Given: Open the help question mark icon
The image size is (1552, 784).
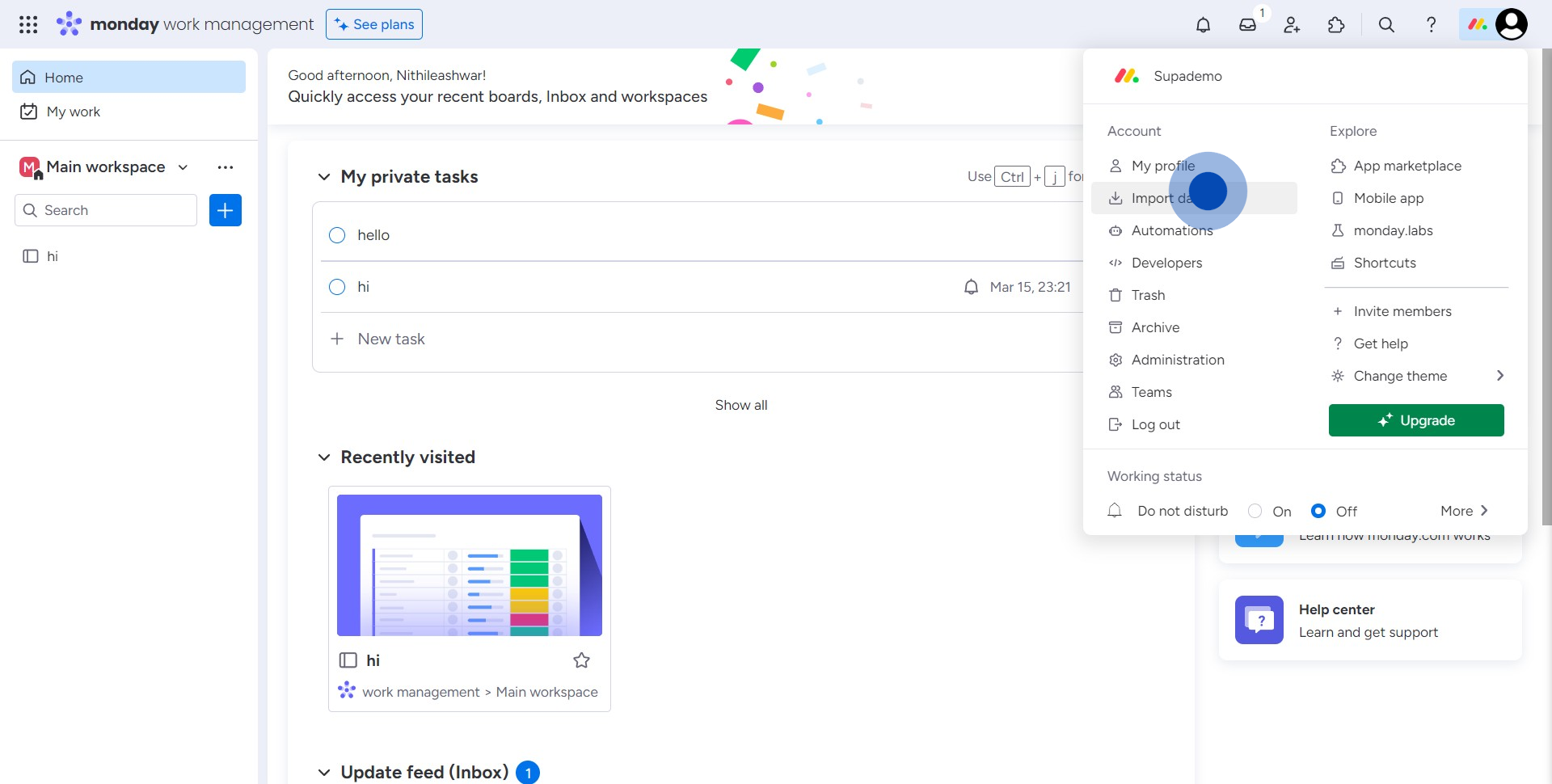Looking at the screenshot, I should [1431, 25].
